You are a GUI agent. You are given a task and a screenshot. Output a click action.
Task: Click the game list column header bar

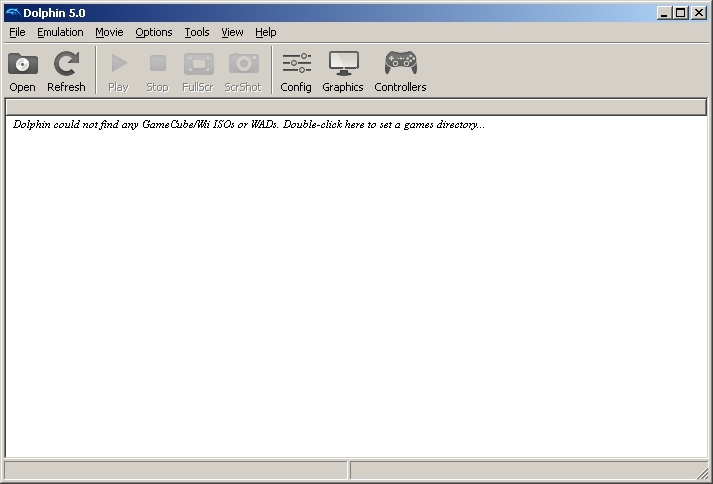(356, 107)
